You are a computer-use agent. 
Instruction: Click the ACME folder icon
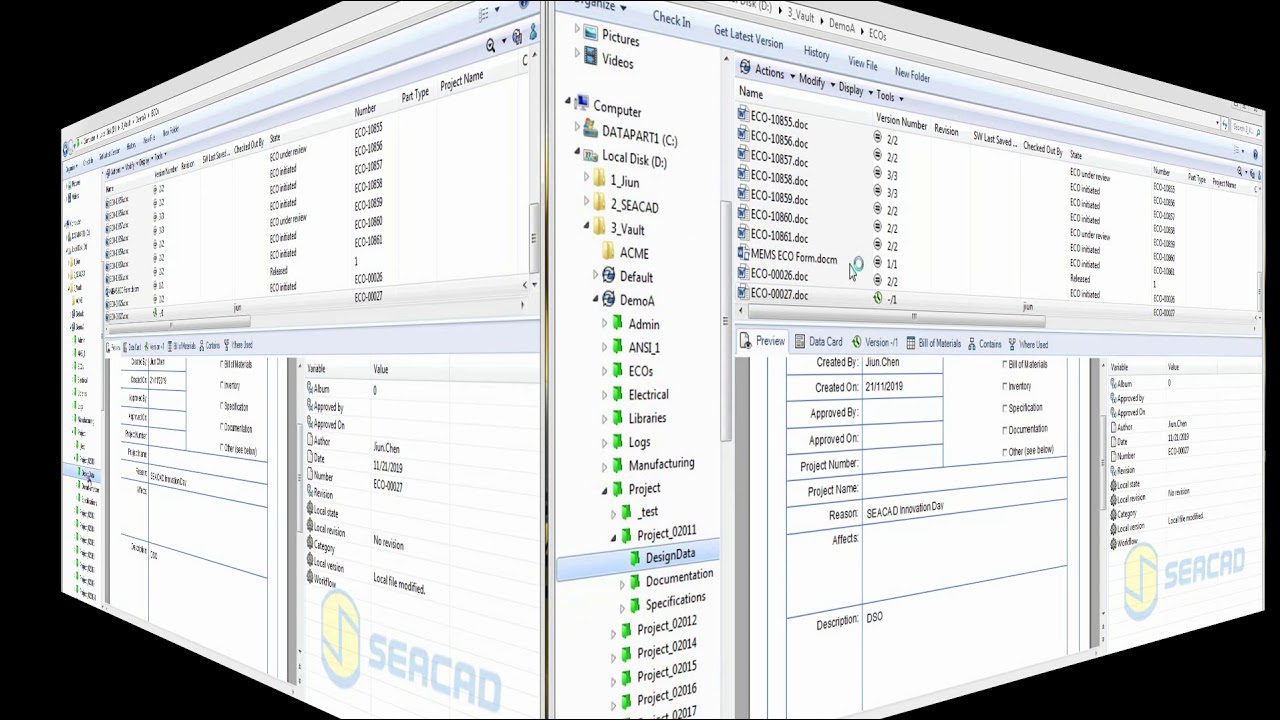tap(608, 252)
